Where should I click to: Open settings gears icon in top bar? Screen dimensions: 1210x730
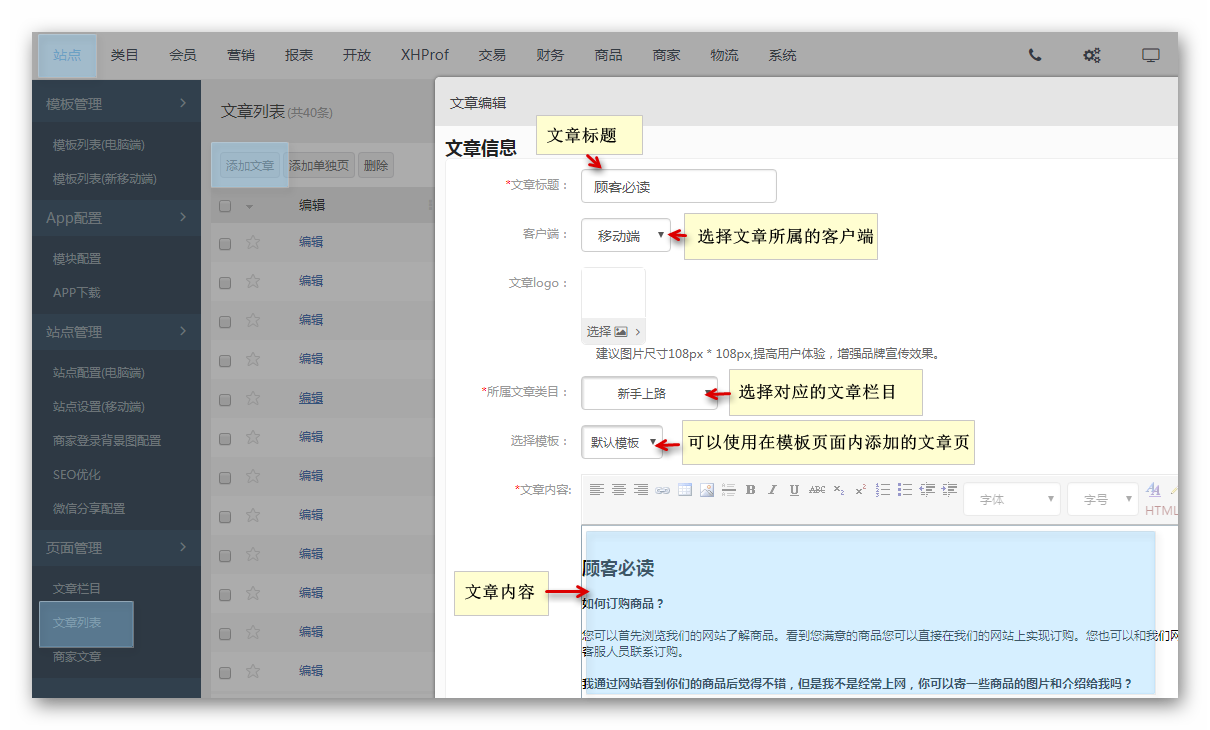[1092, 55]
